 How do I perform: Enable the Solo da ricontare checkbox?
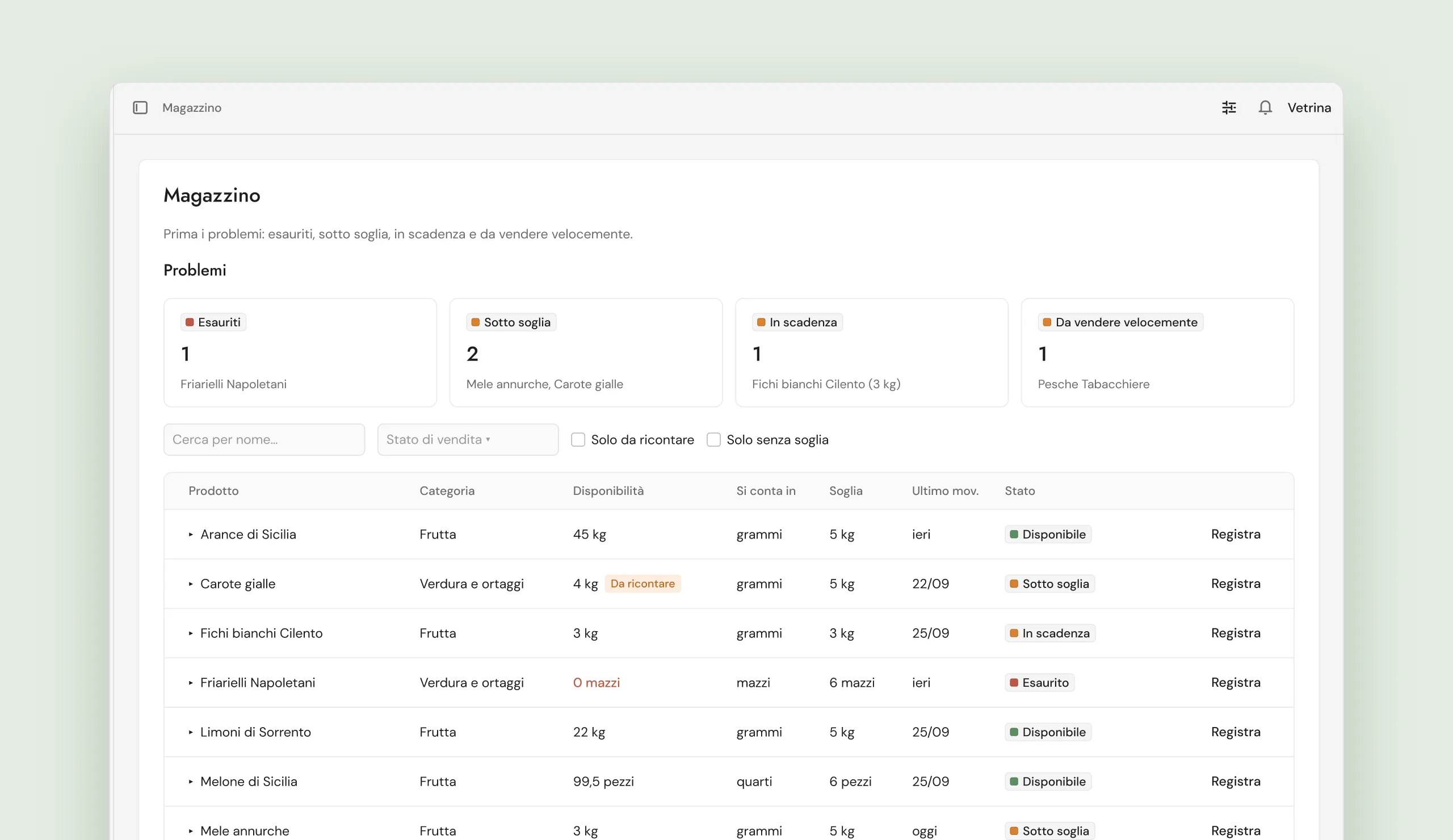[578, 440]
